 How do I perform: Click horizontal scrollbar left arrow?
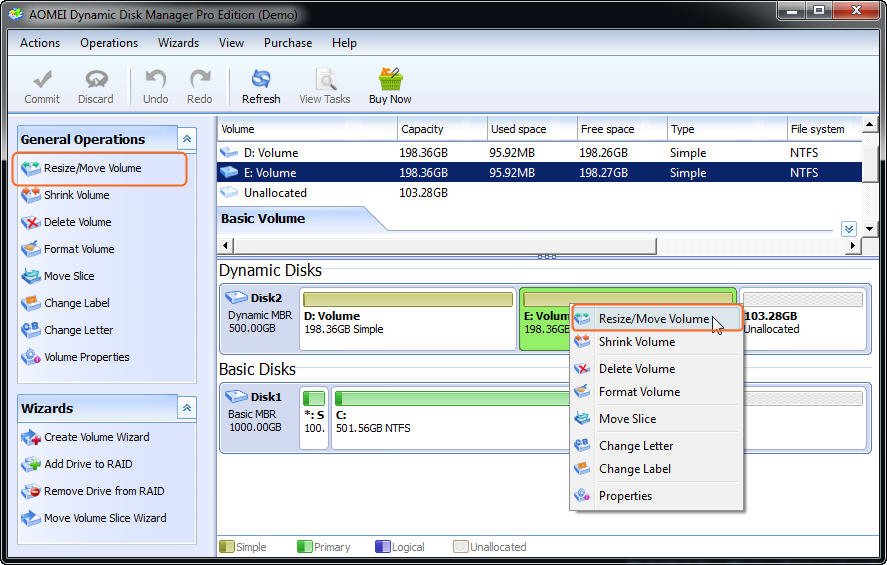pyautogui.click(x=226, y=245)
